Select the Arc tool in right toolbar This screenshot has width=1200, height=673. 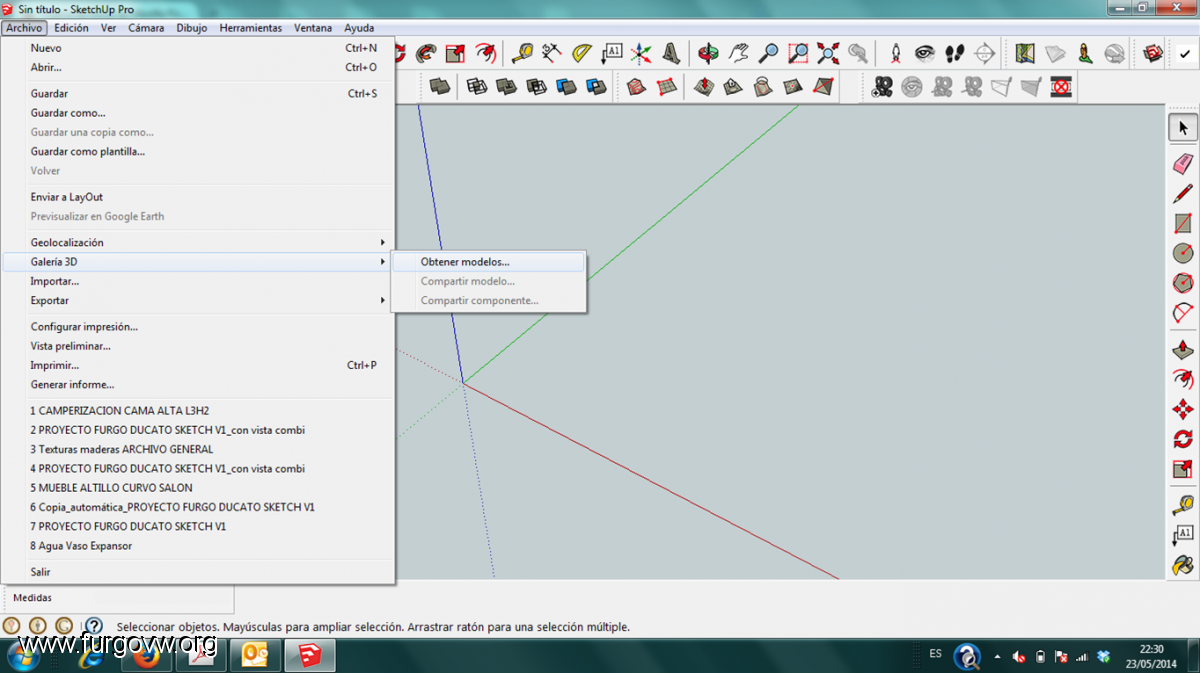(1183, 313)
